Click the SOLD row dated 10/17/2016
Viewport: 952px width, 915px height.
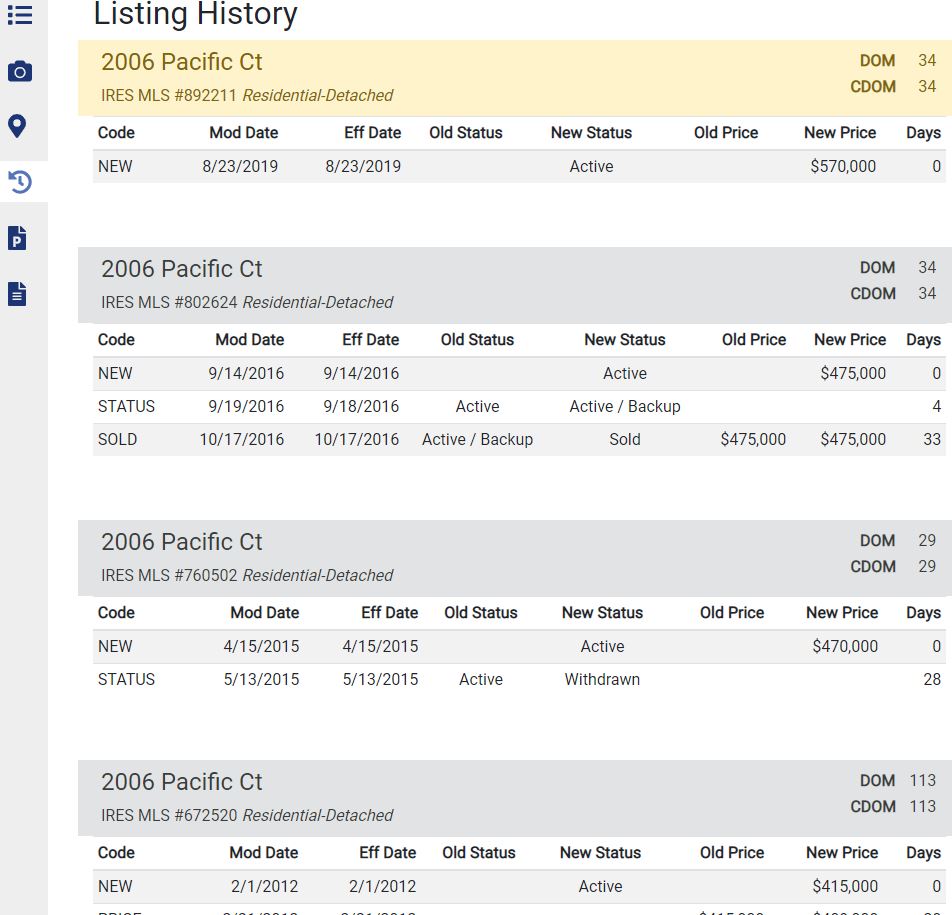coord(518,439)
